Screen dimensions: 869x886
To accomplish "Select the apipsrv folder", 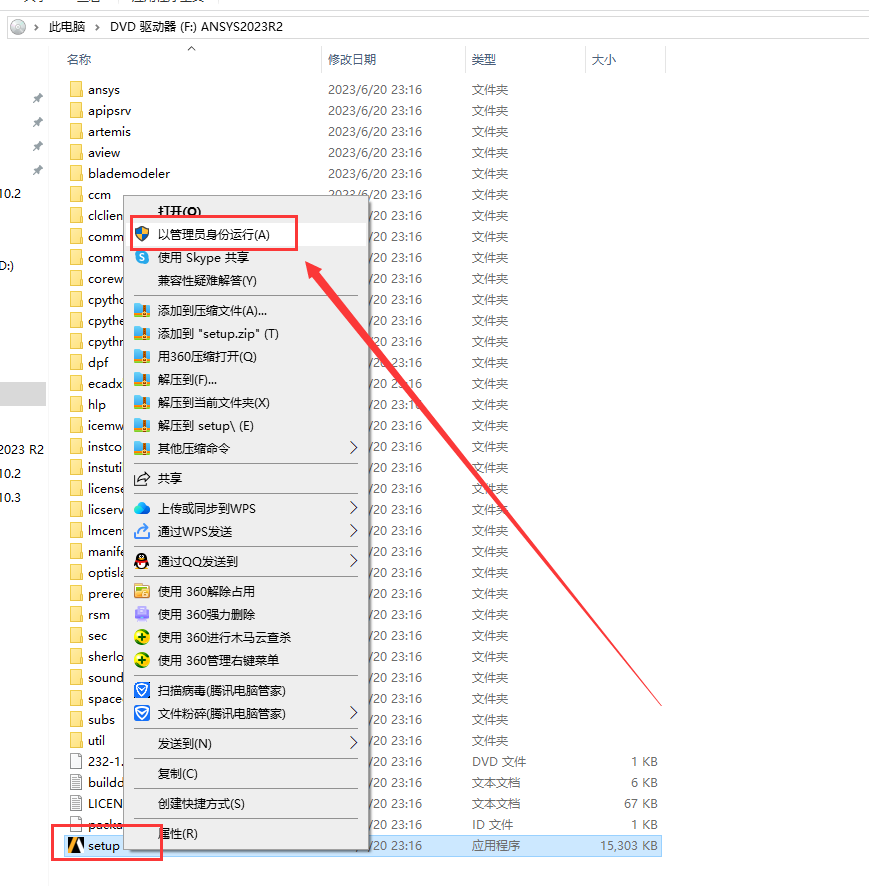I will point(109,111).
